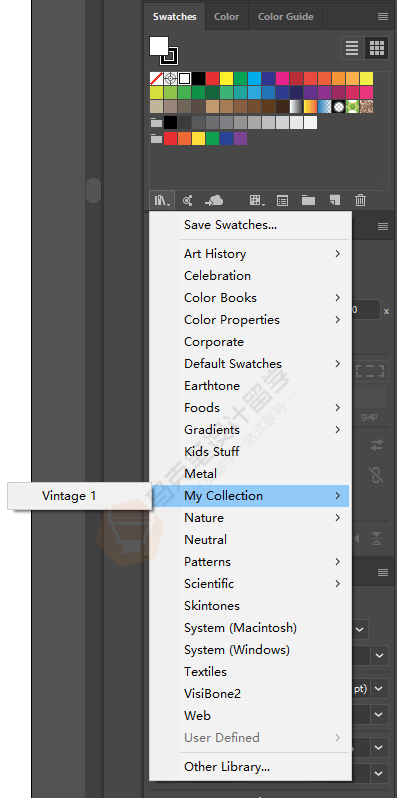This screenshot has width=397, height=798.
Task: Switch to the Color Guide tab
Action: [285, 17]
